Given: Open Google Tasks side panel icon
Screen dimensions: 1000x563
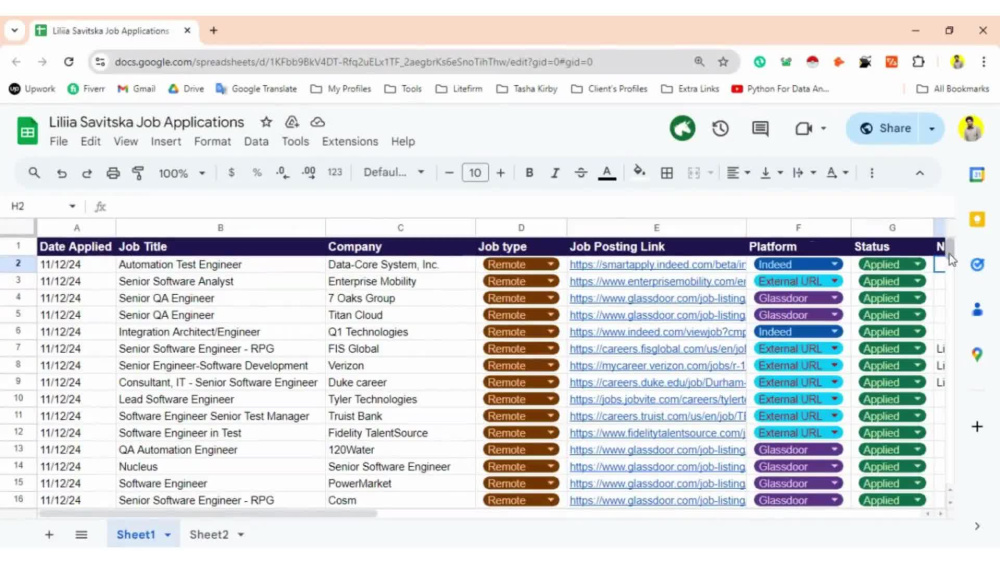Looking at the screenshot, I should point(976,264).
